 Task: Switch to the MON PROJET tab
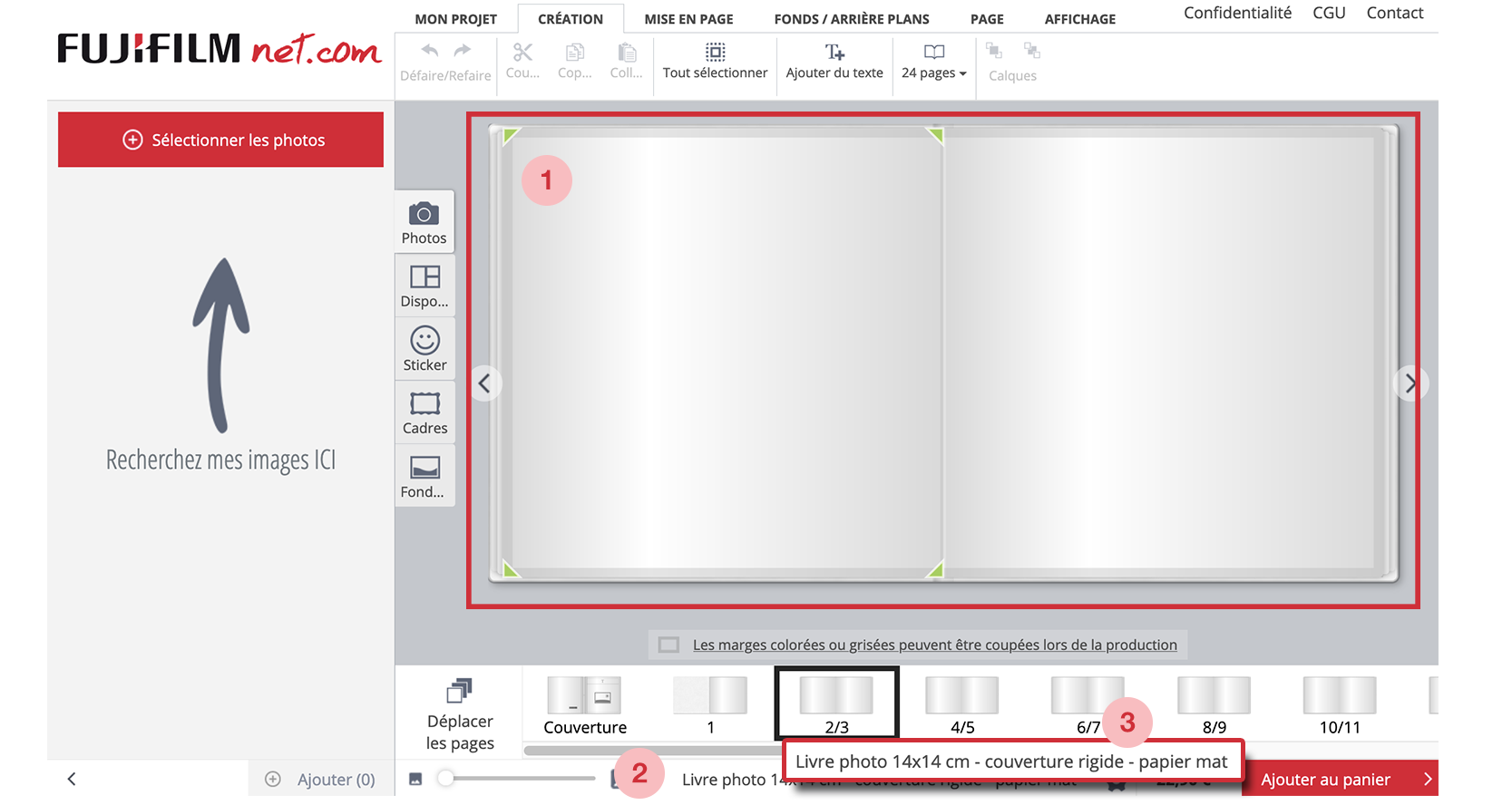[x=455, y=19]
